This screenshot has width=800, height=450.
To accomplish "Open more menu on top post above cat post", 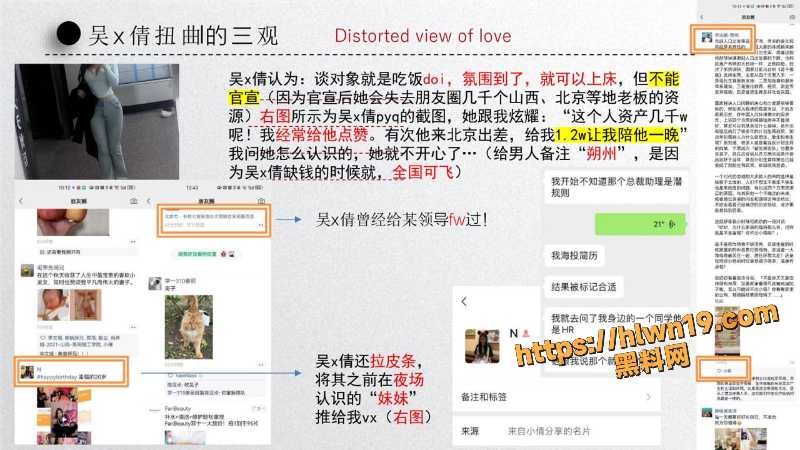I will click(x=261, y=225).
